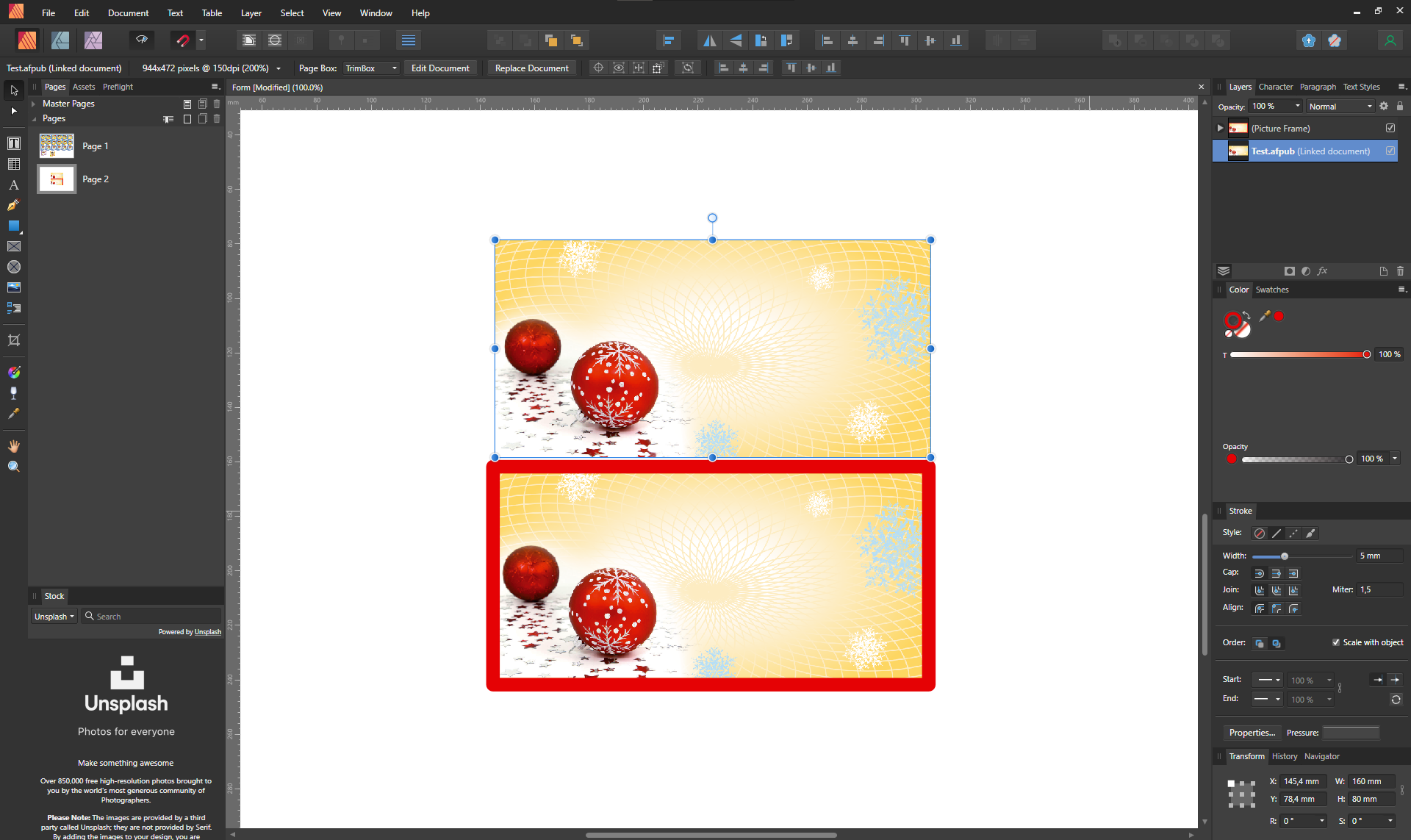The width and height of the screenshot is (1411, 840).
Task: Align stroke to outside
Action: (1293, 609)
